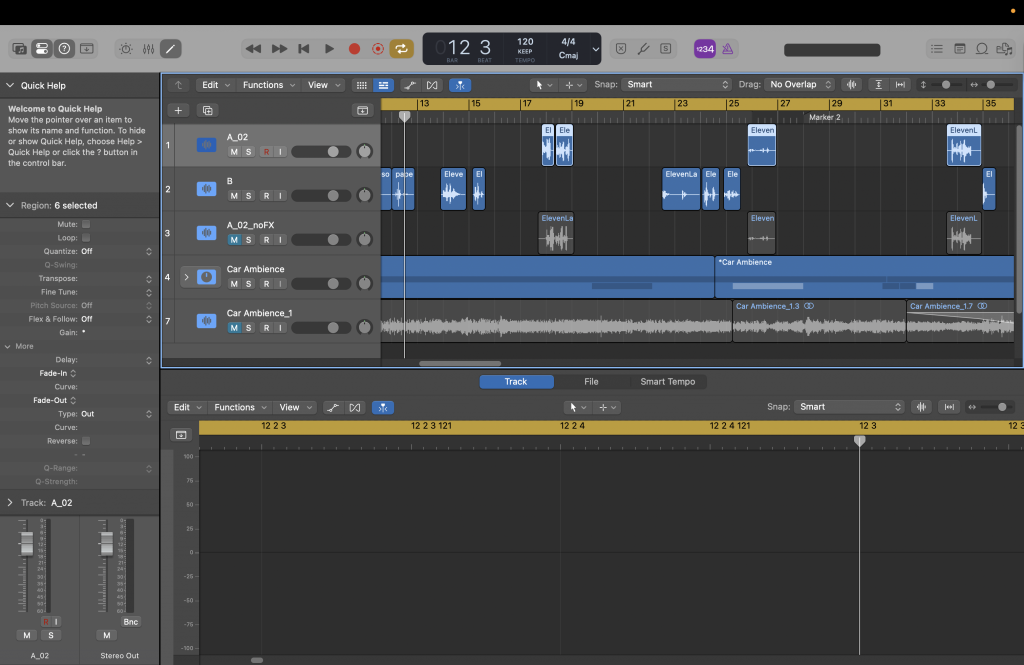Enable the Loop checkbox in Region inspector
Screen dimensions: 1024x665
[86, 238]
